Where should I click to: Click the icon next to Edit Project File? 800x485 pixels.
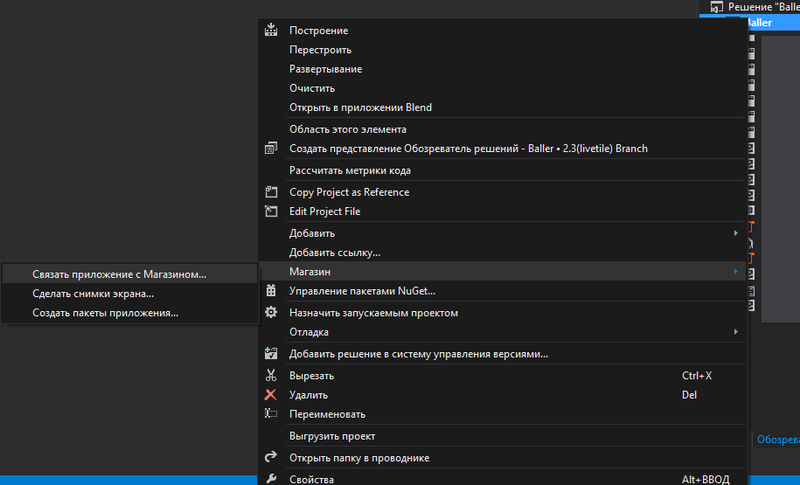click(271, 211)
